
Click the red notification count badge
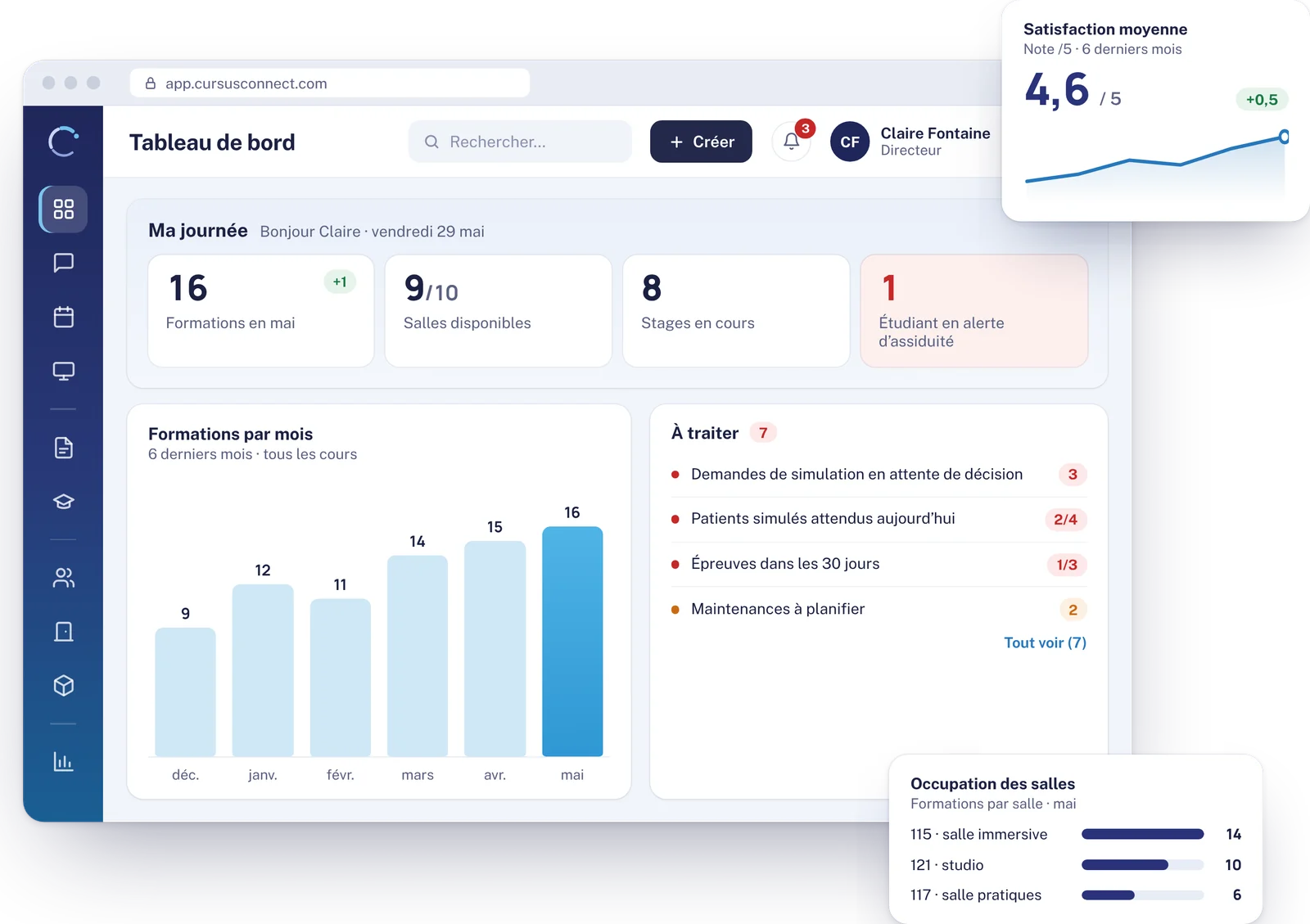[x=806, y=128]
